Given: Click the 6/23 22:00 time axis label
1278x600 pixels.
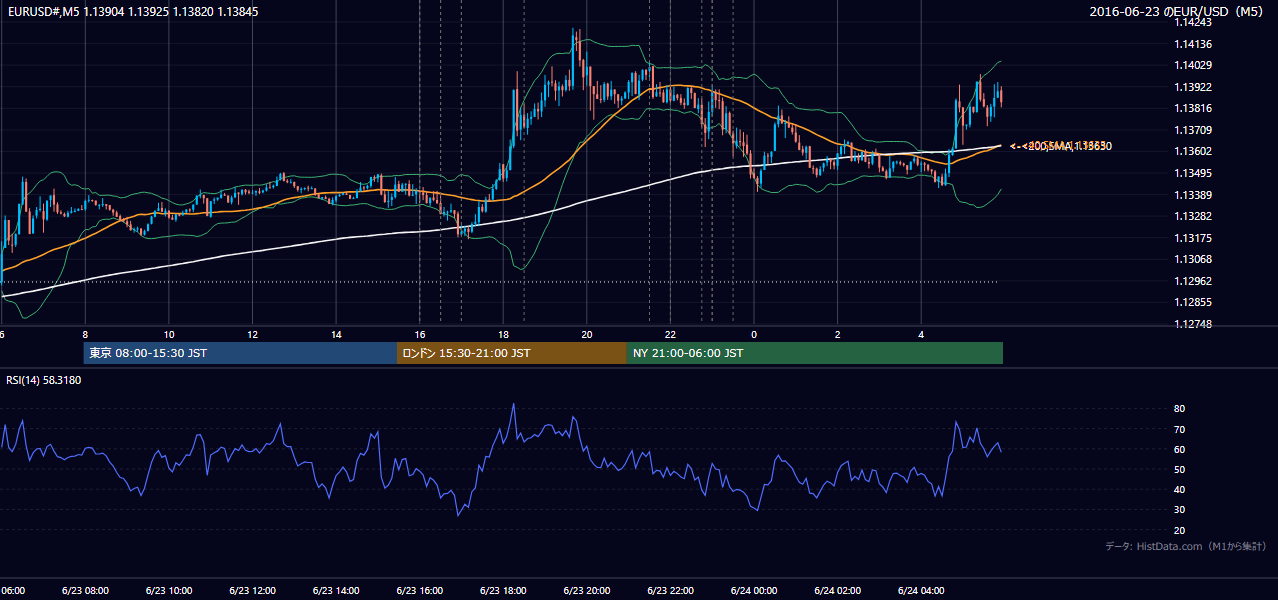Looking at the screenshot, I should (x=671, y=591).
